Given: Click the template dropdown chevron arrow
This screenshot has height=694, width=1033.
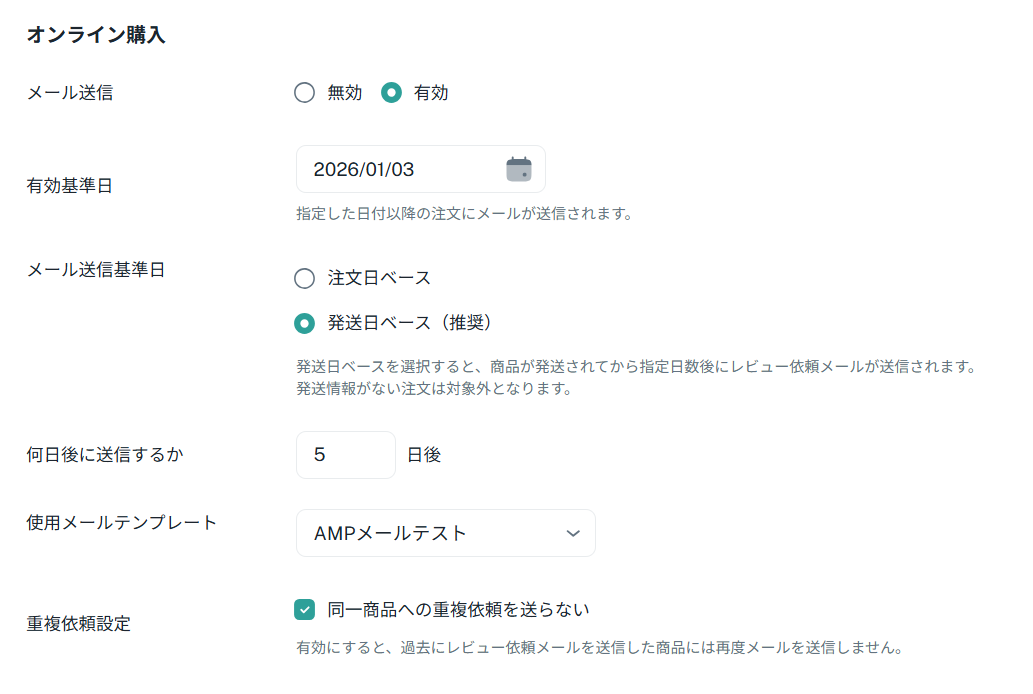Looking at the screenshot, I should click(x=573, y=533).
